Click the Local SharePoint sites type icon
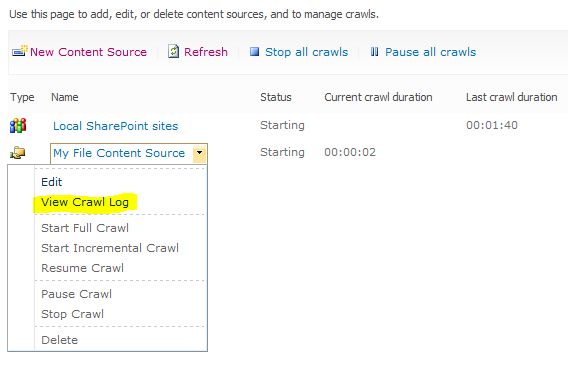This screenshot has height=371, width=568. [x=18, y=125]
